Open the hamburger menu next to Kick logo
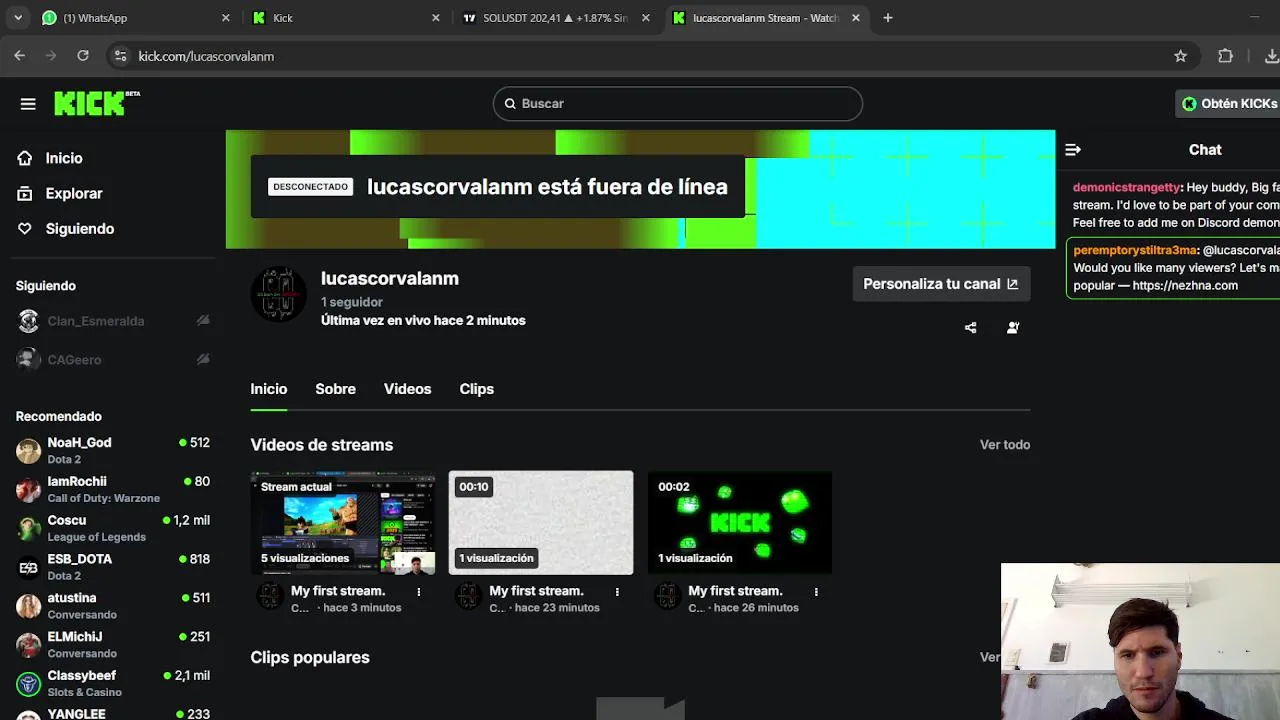The image size is (1280, 720). tap(28, 104)
